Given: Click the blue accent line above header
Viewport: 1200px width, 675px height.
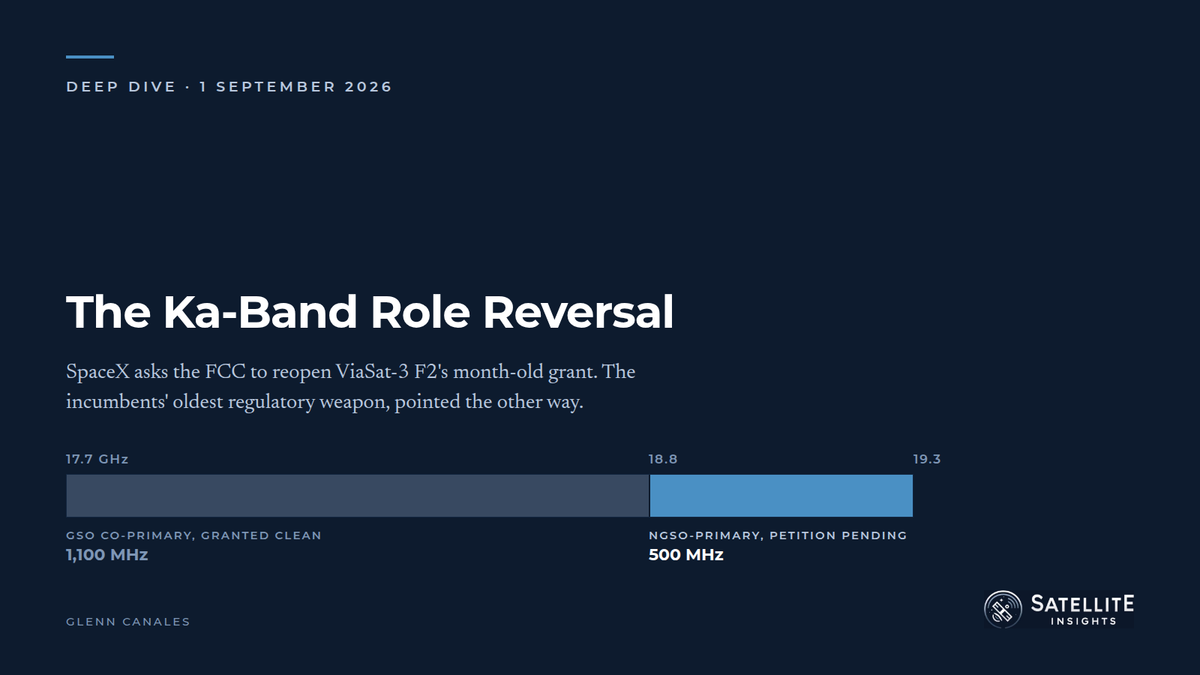Looking at the screenshot, I should tap(90, 57).
